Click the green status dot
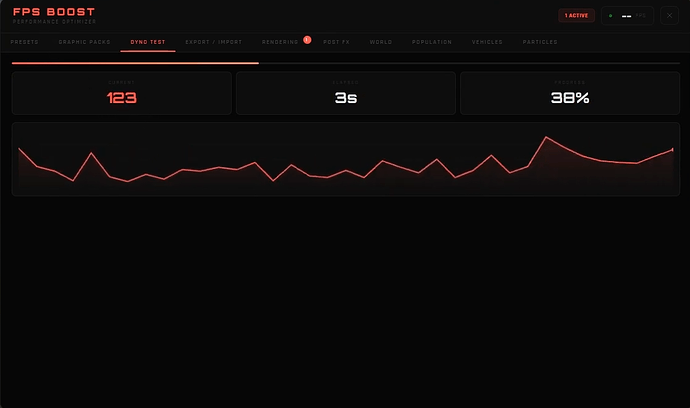 click(610, 16)
